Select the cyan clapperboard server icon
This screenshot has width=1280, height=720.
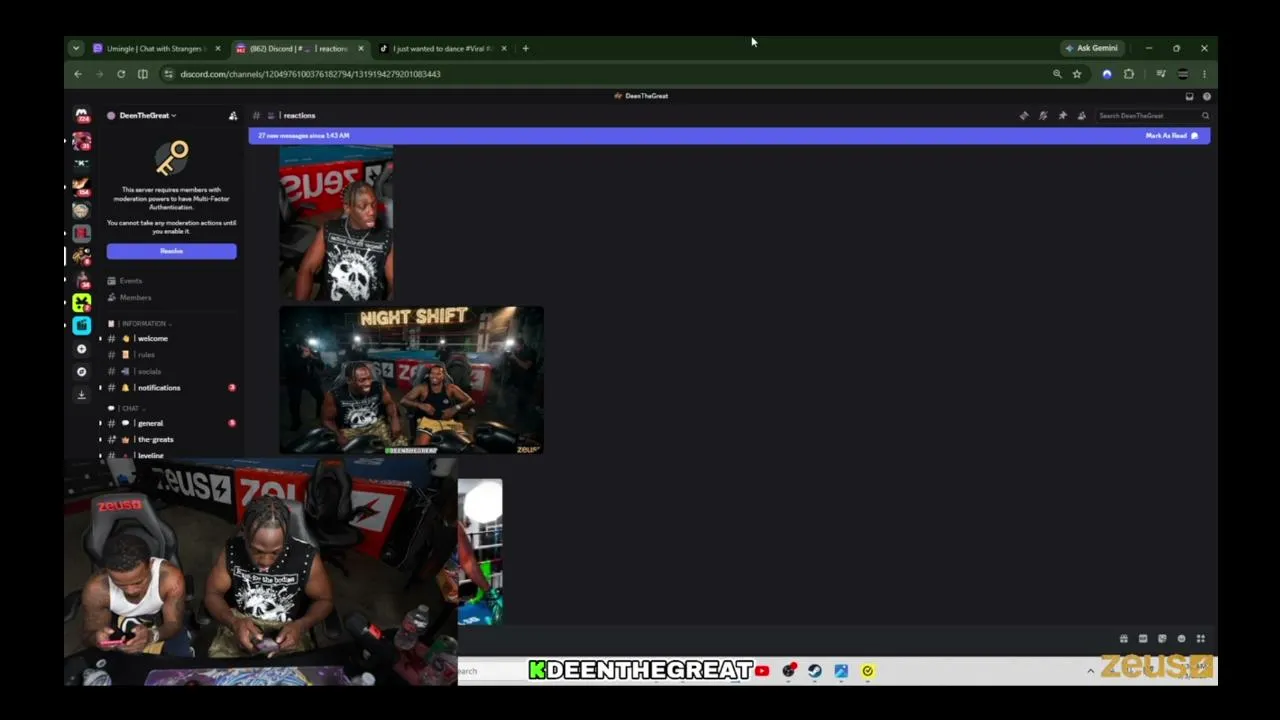pos(82,325)
